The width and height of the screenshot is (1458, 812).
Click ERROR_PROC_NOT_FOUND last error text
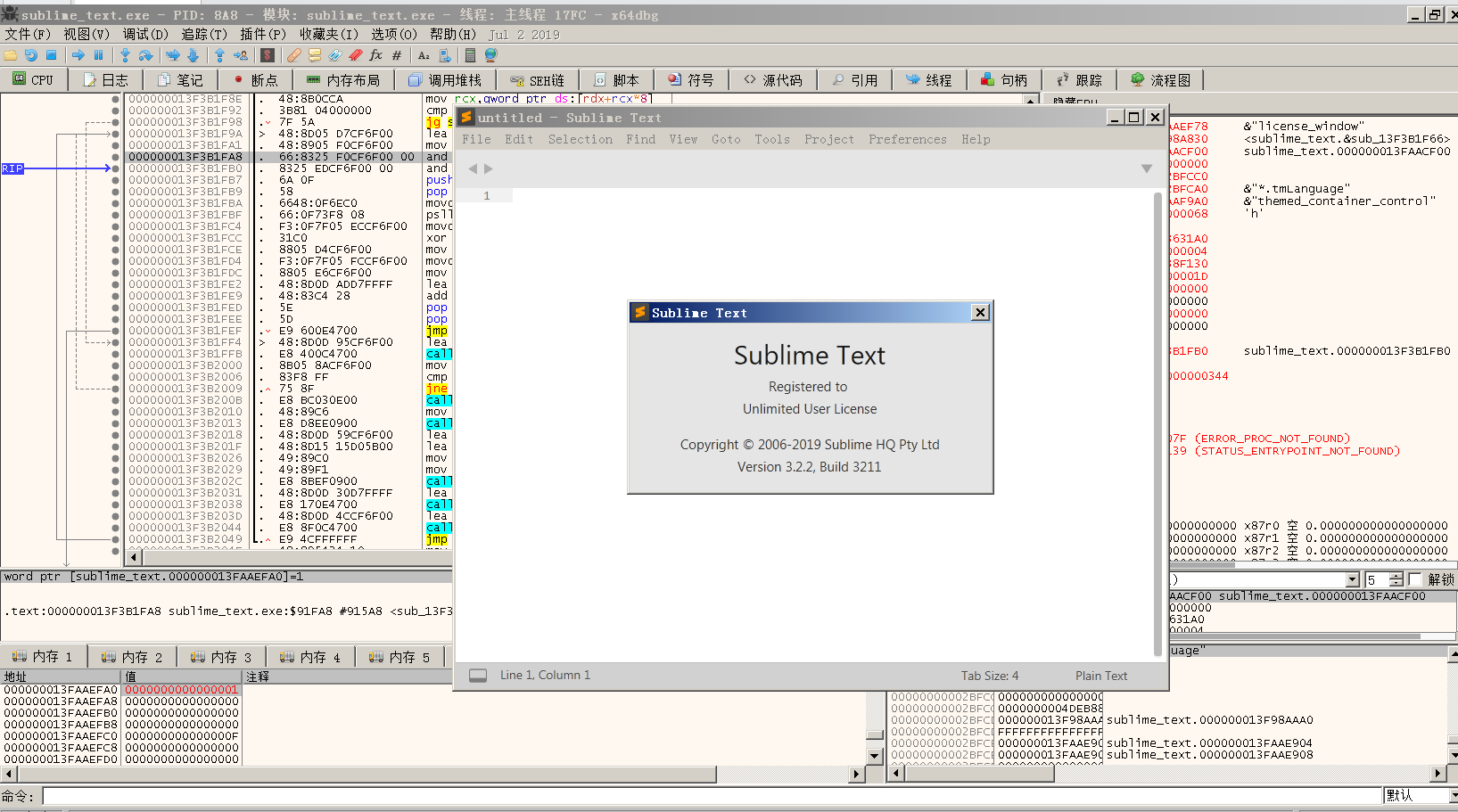[1273, 439]
